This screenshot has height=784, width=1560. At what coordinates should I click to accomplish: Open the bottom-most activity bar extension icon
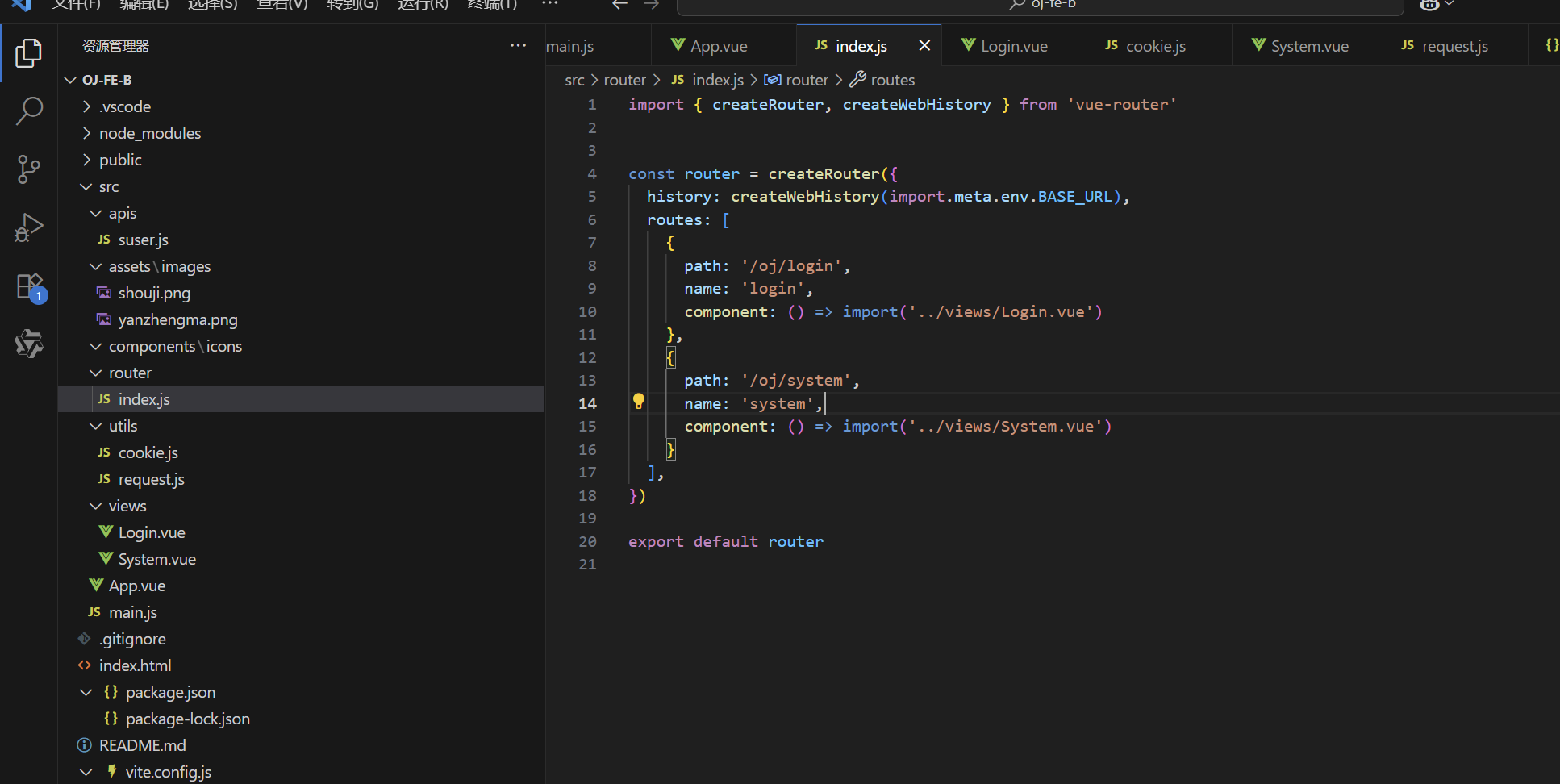click(x=29, y=344)
